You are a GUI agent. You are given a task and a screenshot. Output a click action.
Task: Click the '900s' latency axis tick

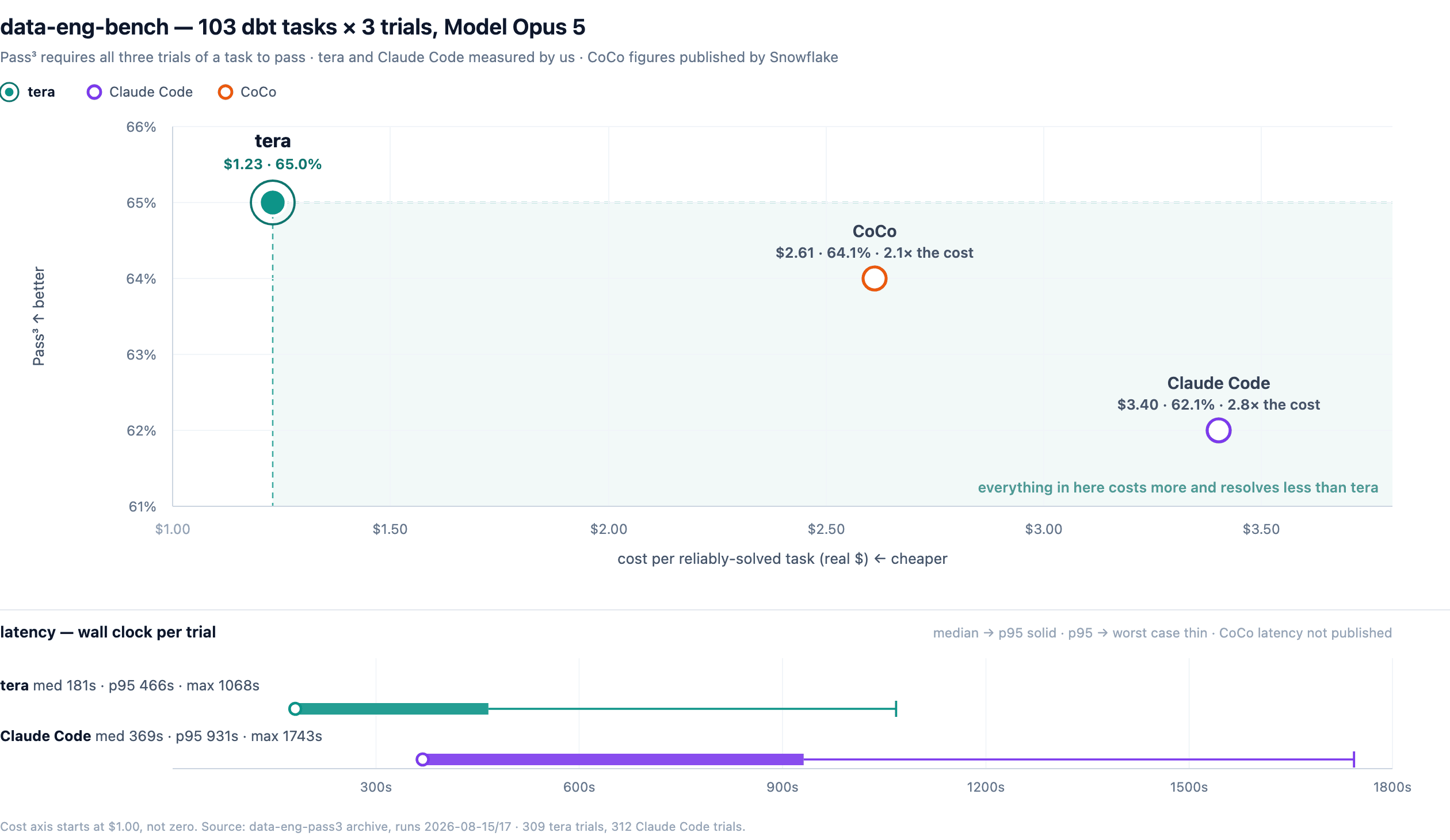click(x=783, y=787)
